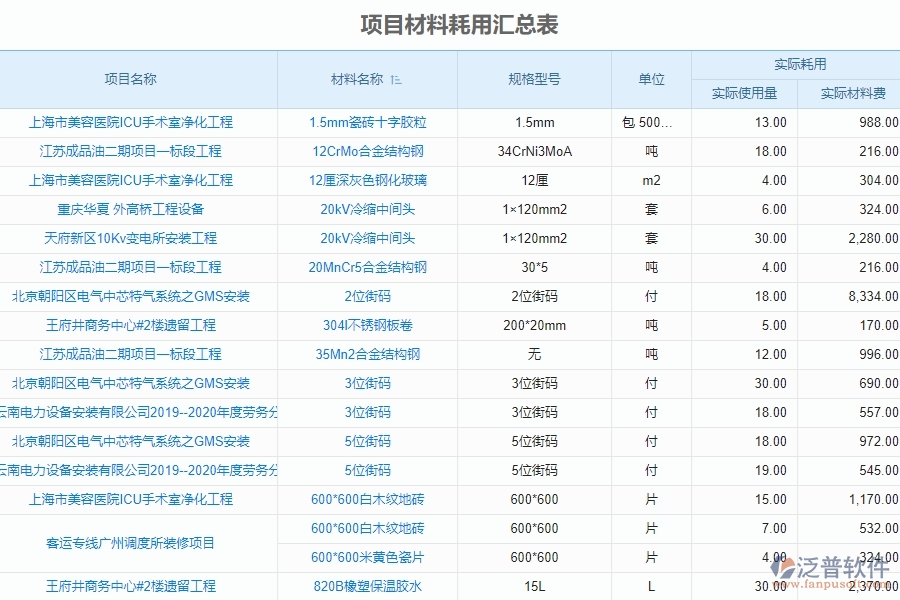Click the 重庆华夏 外高桥工程设备 project link

pyautogui.click(x=131, y=209)
